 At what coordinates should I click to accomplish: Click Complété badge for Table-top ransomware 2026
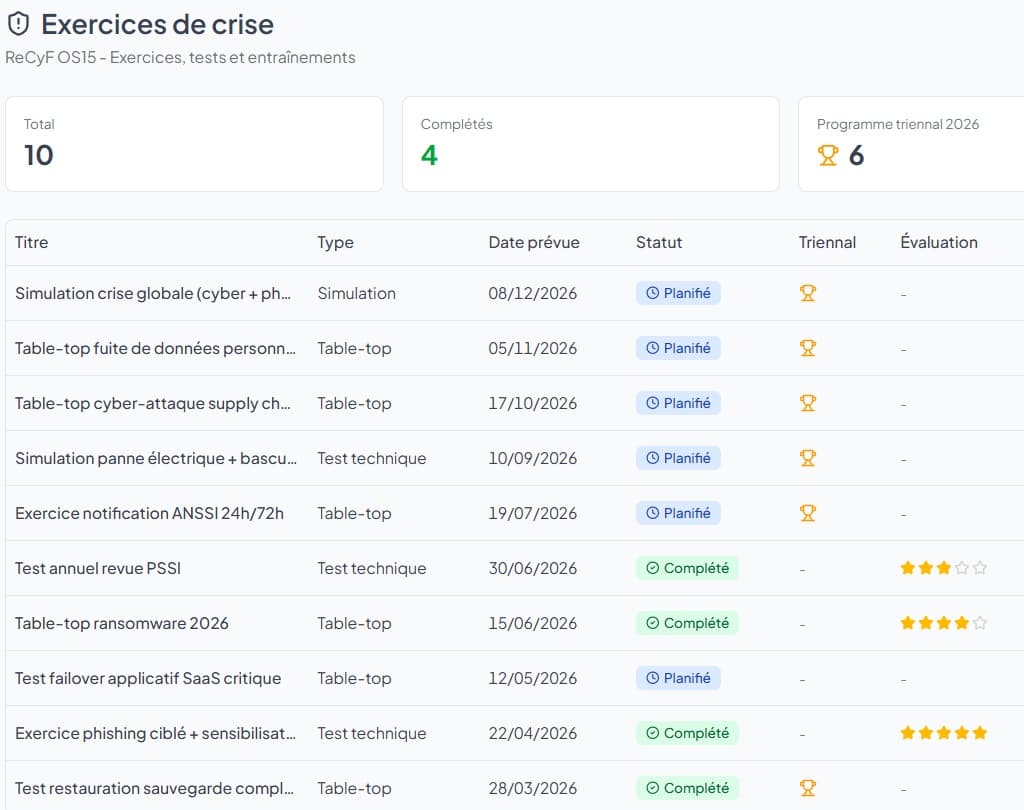[687, 623]
